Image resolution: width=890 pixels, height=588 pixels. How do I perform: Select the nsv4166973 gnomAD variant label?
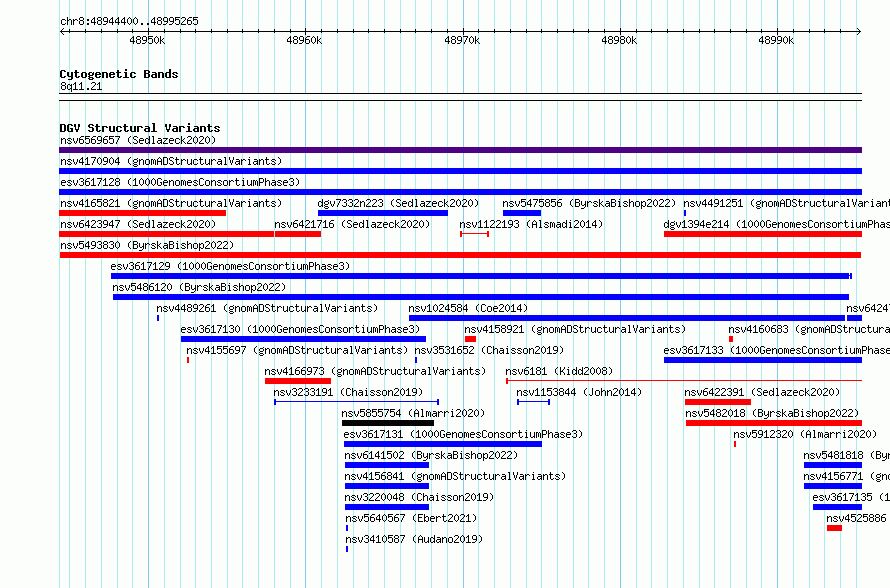pyautogui.click(x=375, y=371)
